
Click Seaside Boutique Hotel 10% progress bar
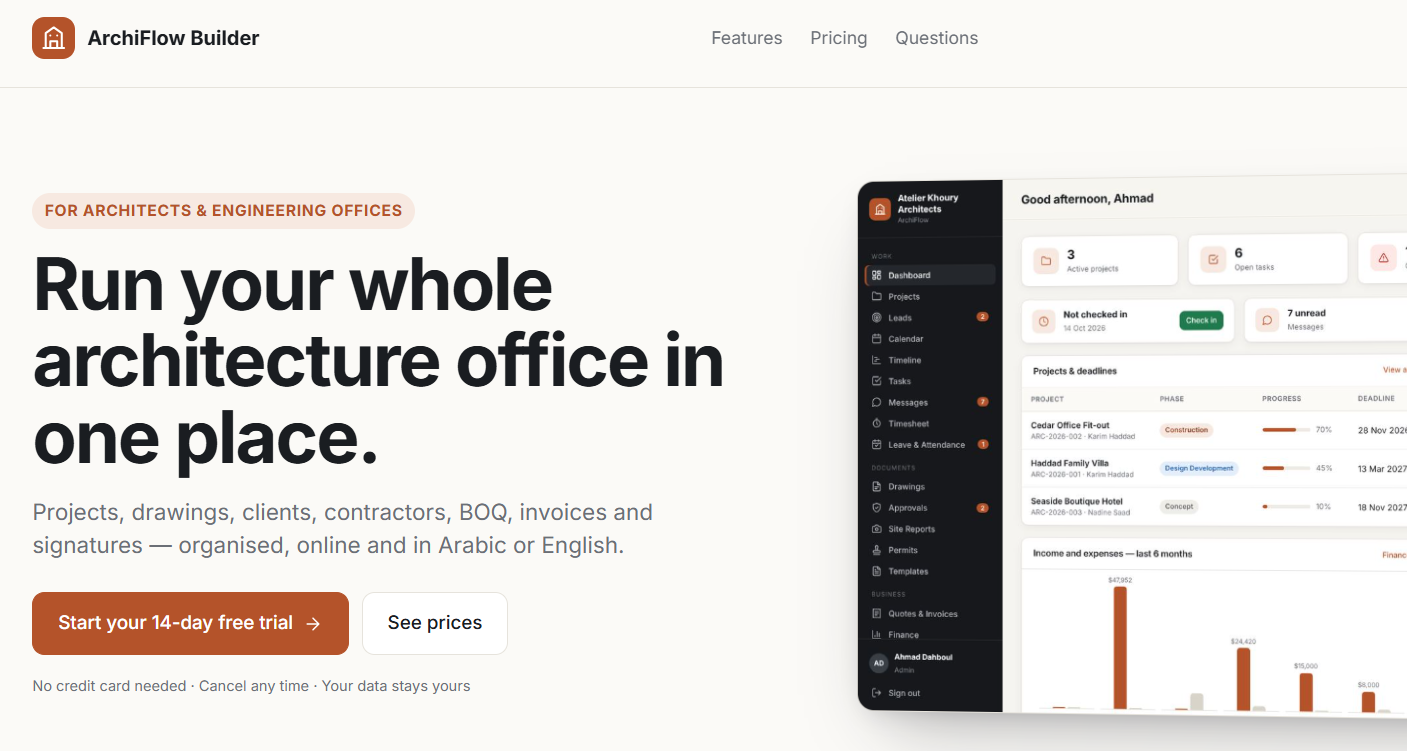(x=1286, y=507)
